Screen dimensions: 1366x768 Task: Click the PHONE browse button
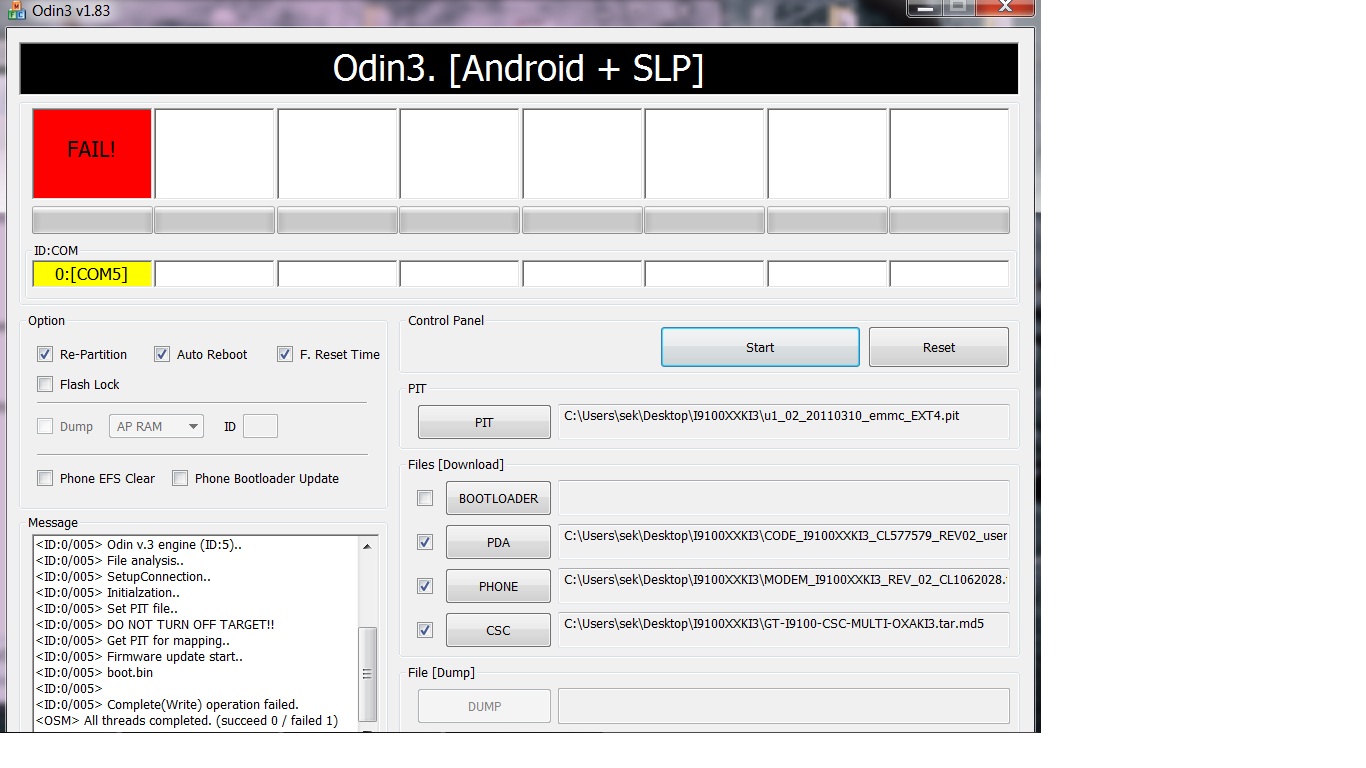click(498, 586)
